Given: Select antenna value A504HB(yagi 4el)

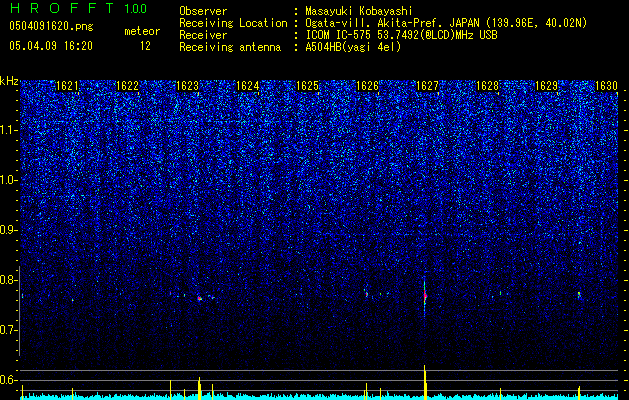Looking at the screenshot, I should coord(353,47).
